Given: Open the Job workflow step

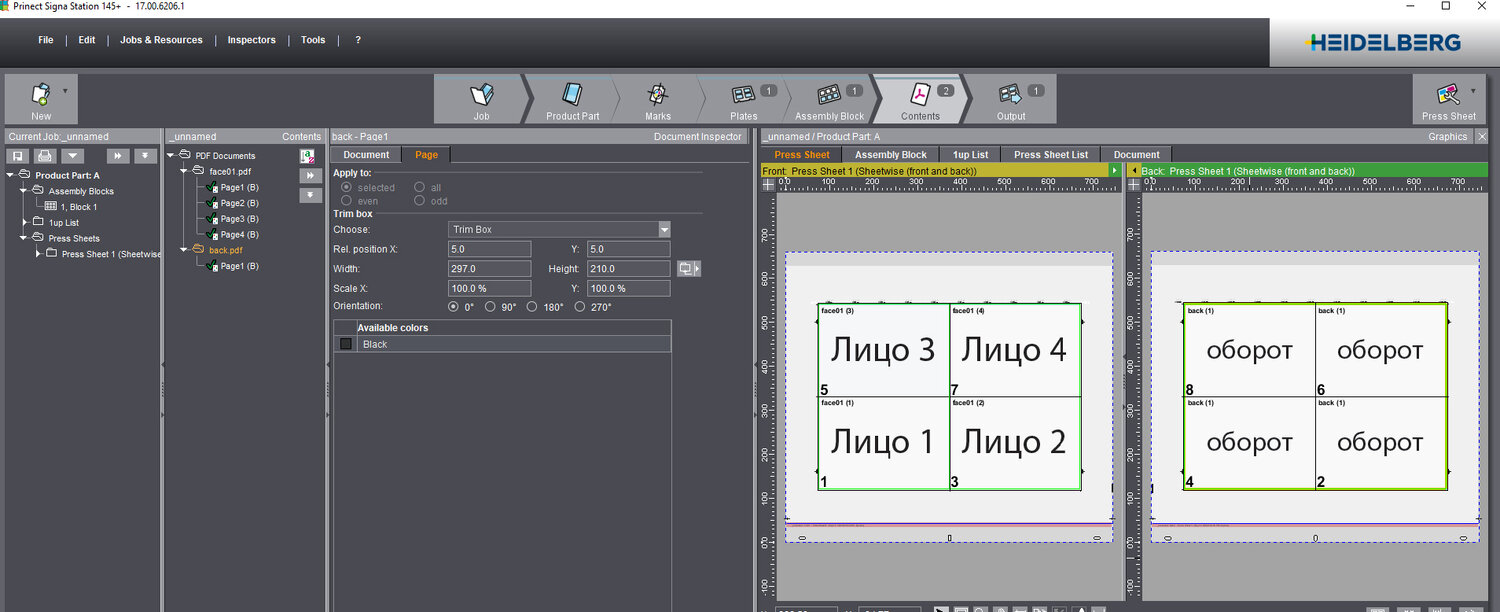Looking at the screenshot, I should tap(481, 99).
